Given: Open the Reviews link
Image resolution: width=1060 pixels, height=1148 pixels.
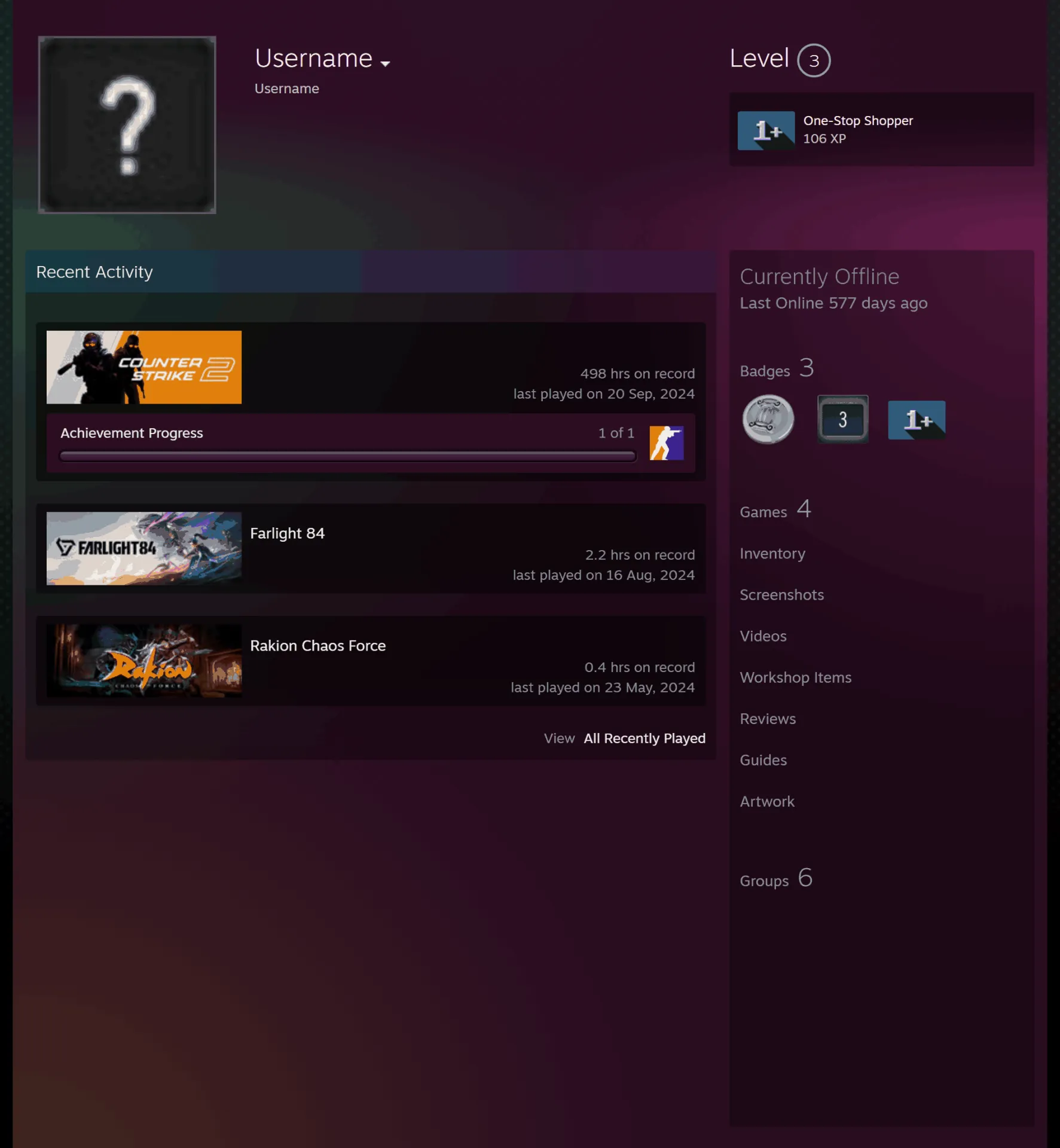Looking at the screenshot, I should [768, 719].
